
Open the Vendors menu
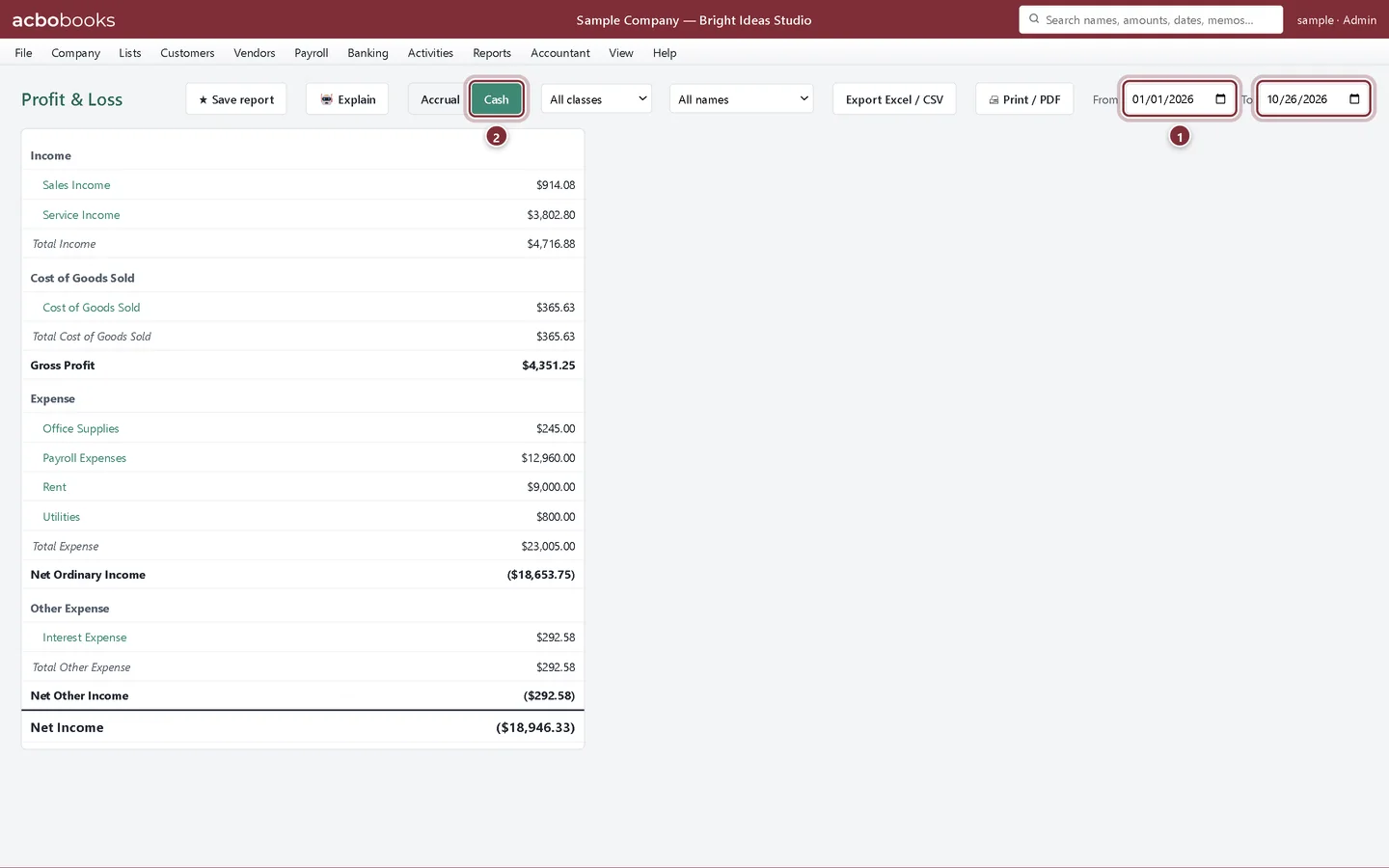255,53
